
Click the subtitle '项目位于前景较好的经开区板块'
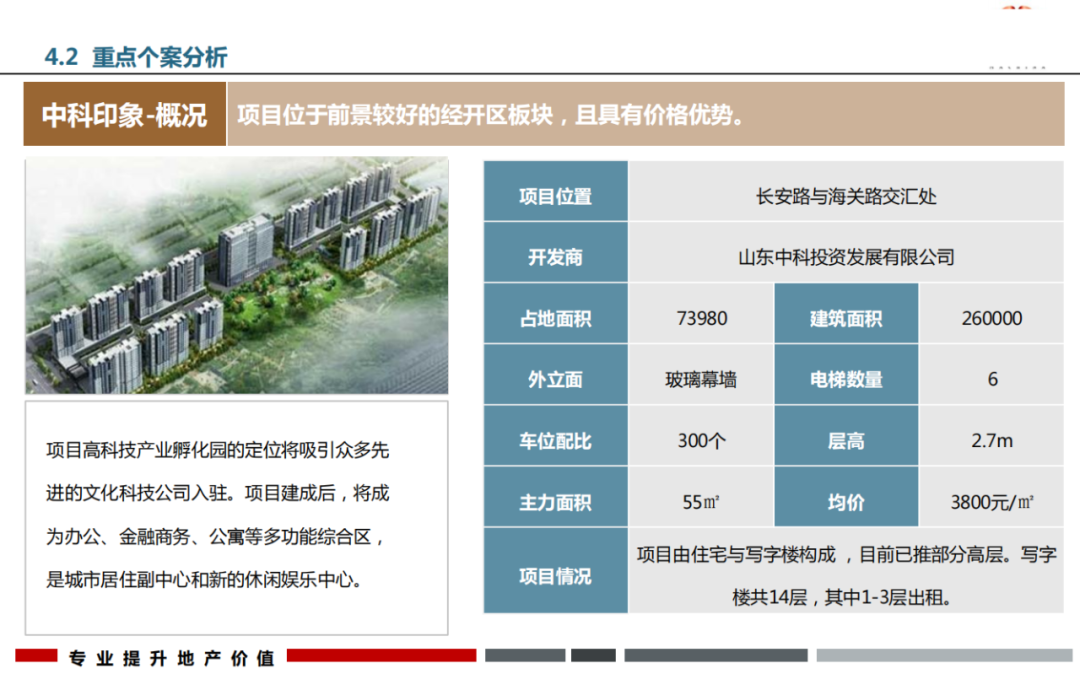[x=395, y=115]
